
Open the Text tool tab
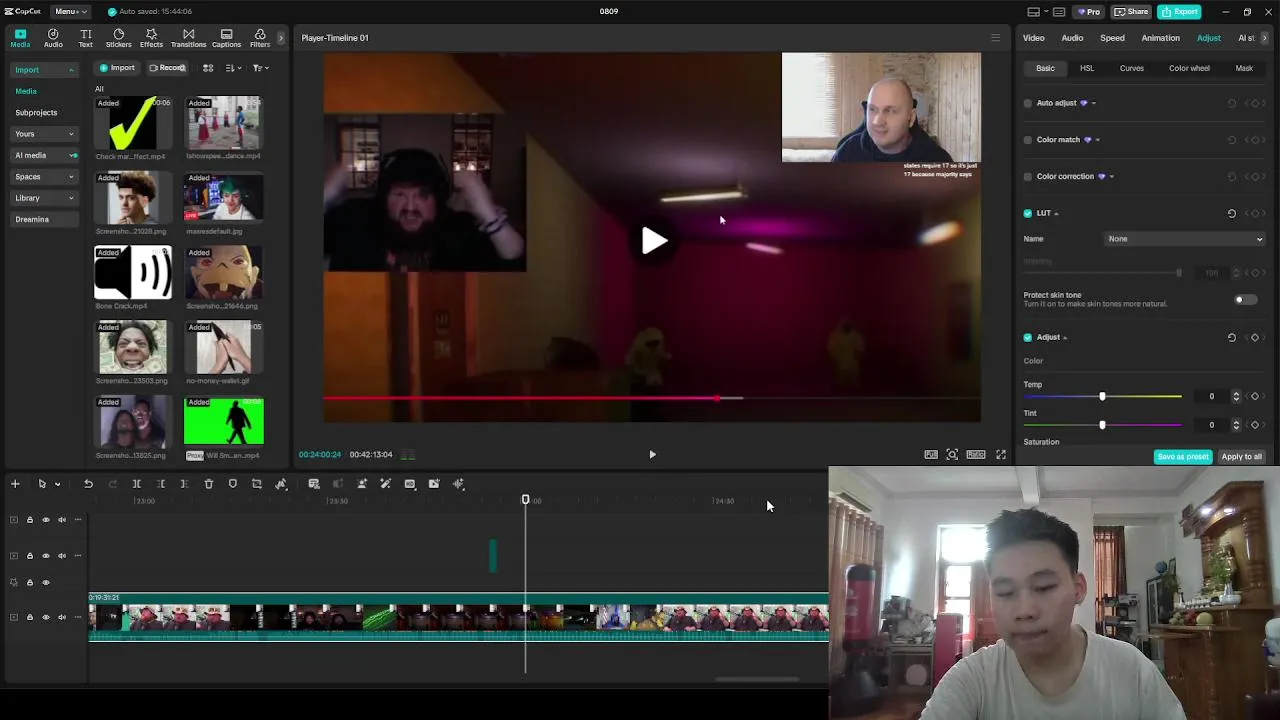[x=86, y=38]
